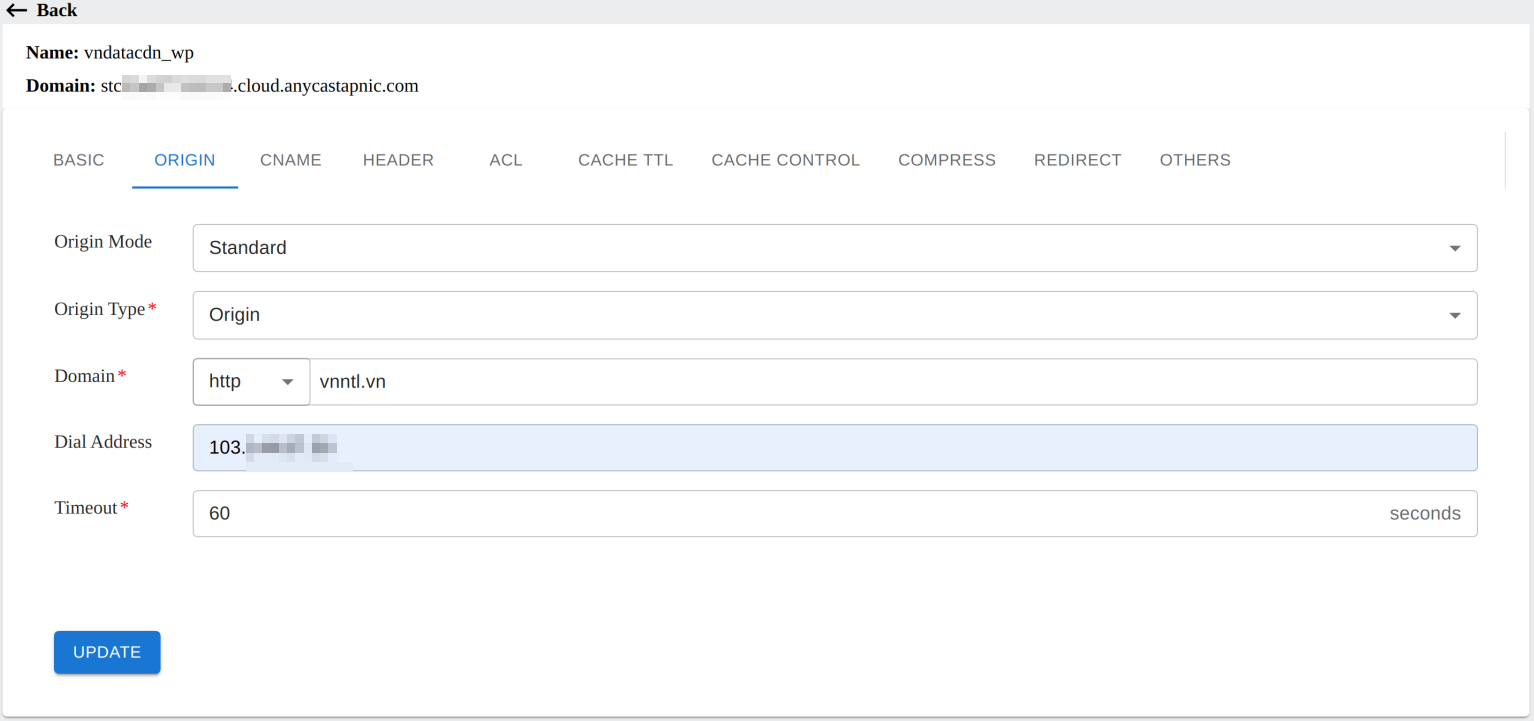Switch to the CNAME tab
This screenshot has height=721, width=1534.
coord(291,160)
